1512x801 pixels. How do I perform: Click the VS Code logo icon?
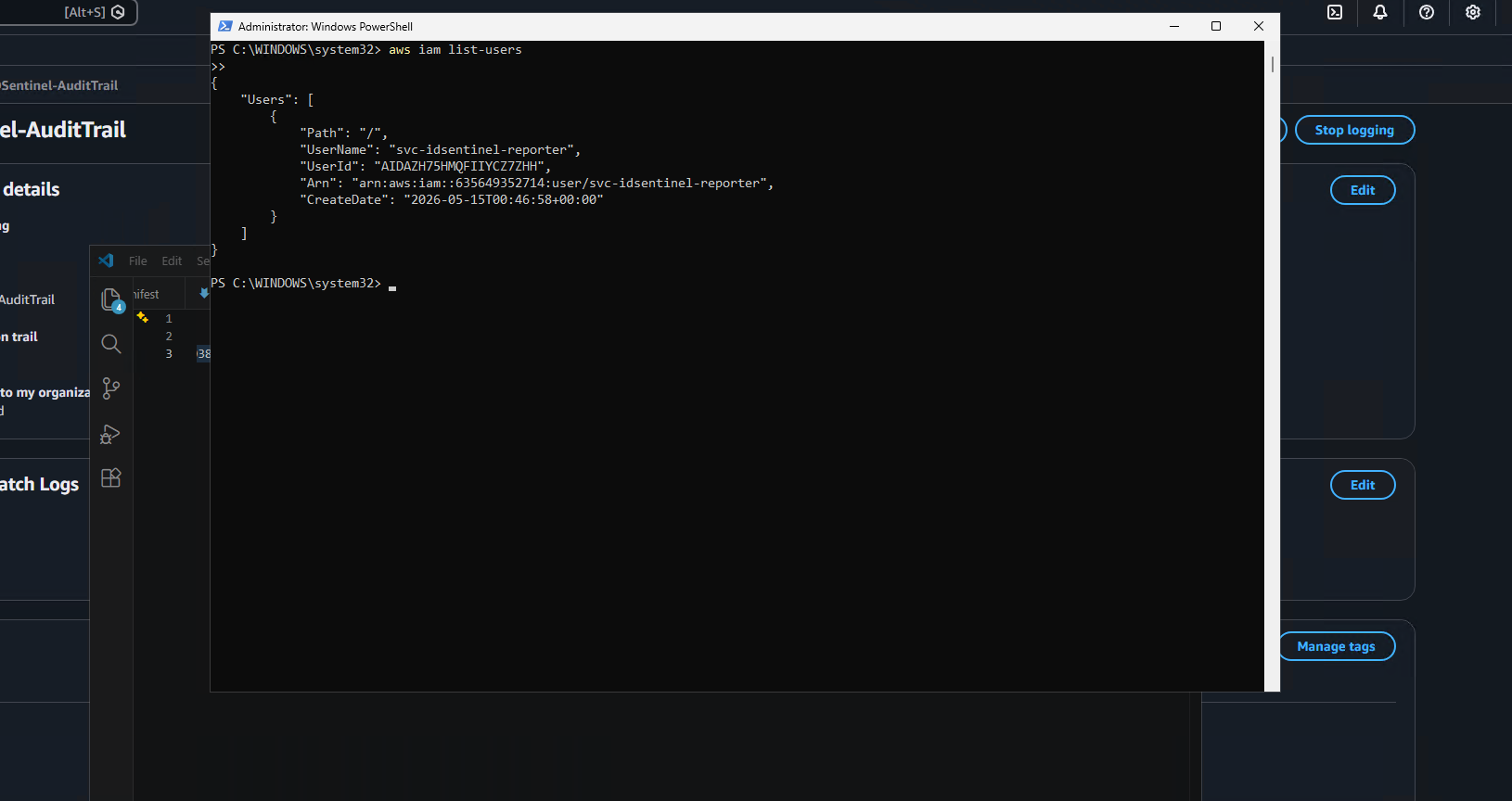(x=106, y=261)
